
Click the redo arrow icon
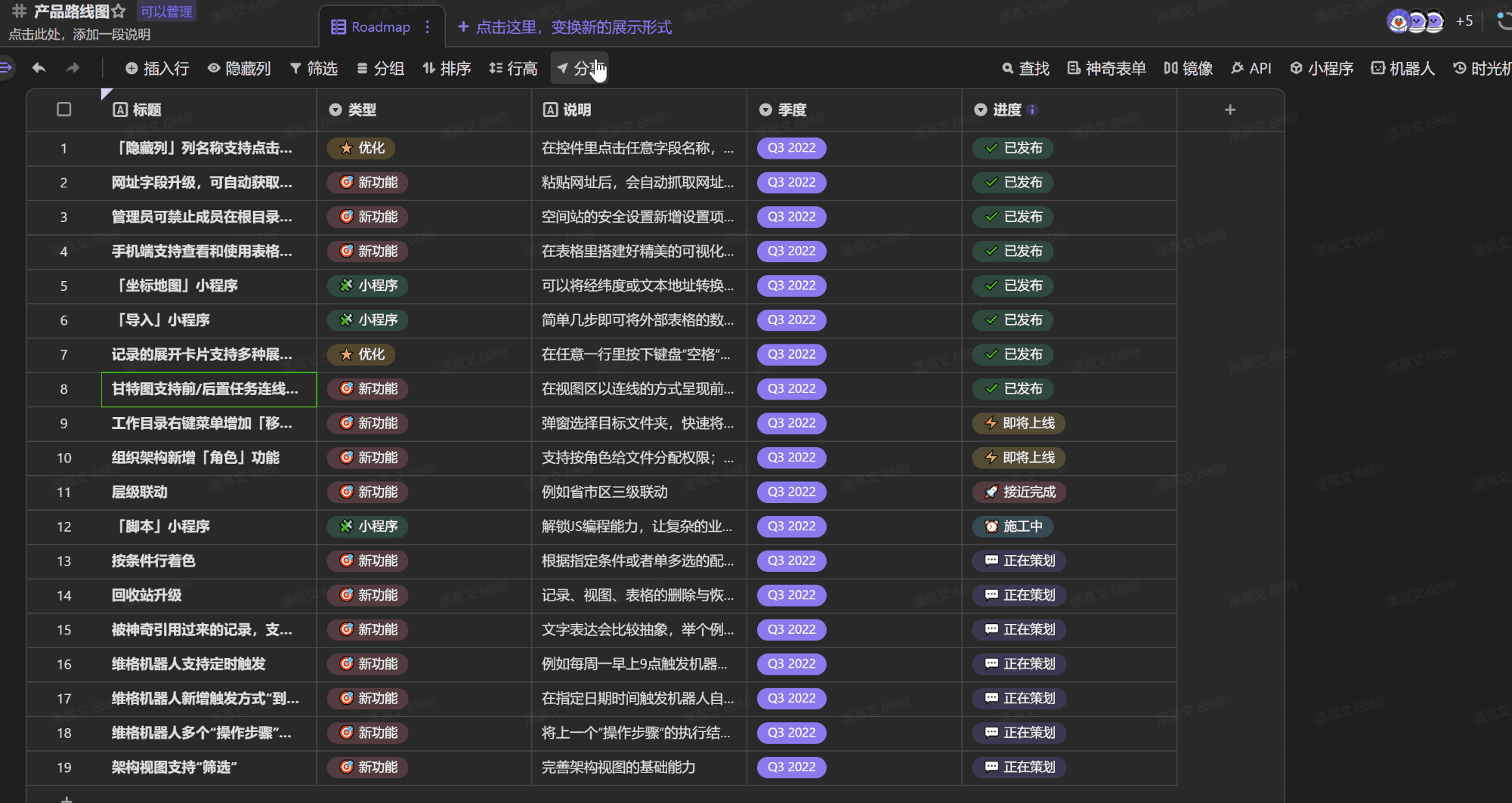(73, 68)
